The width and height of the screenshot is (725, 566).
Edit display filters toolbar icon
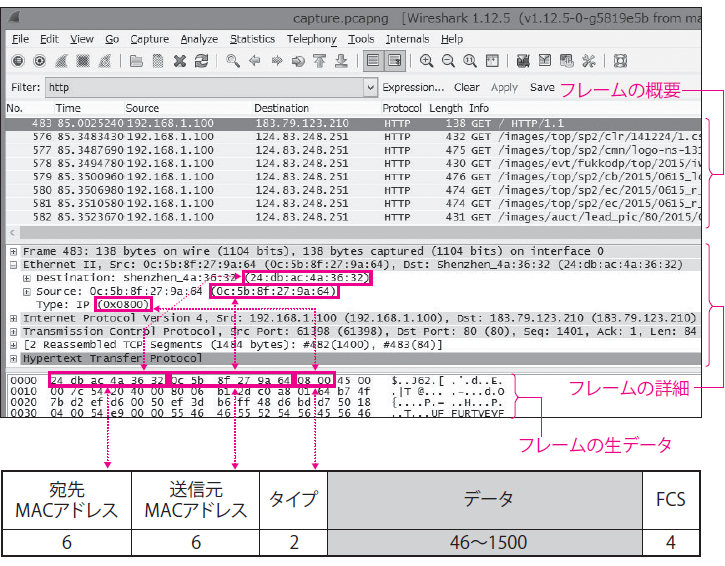tap(545, 61)
